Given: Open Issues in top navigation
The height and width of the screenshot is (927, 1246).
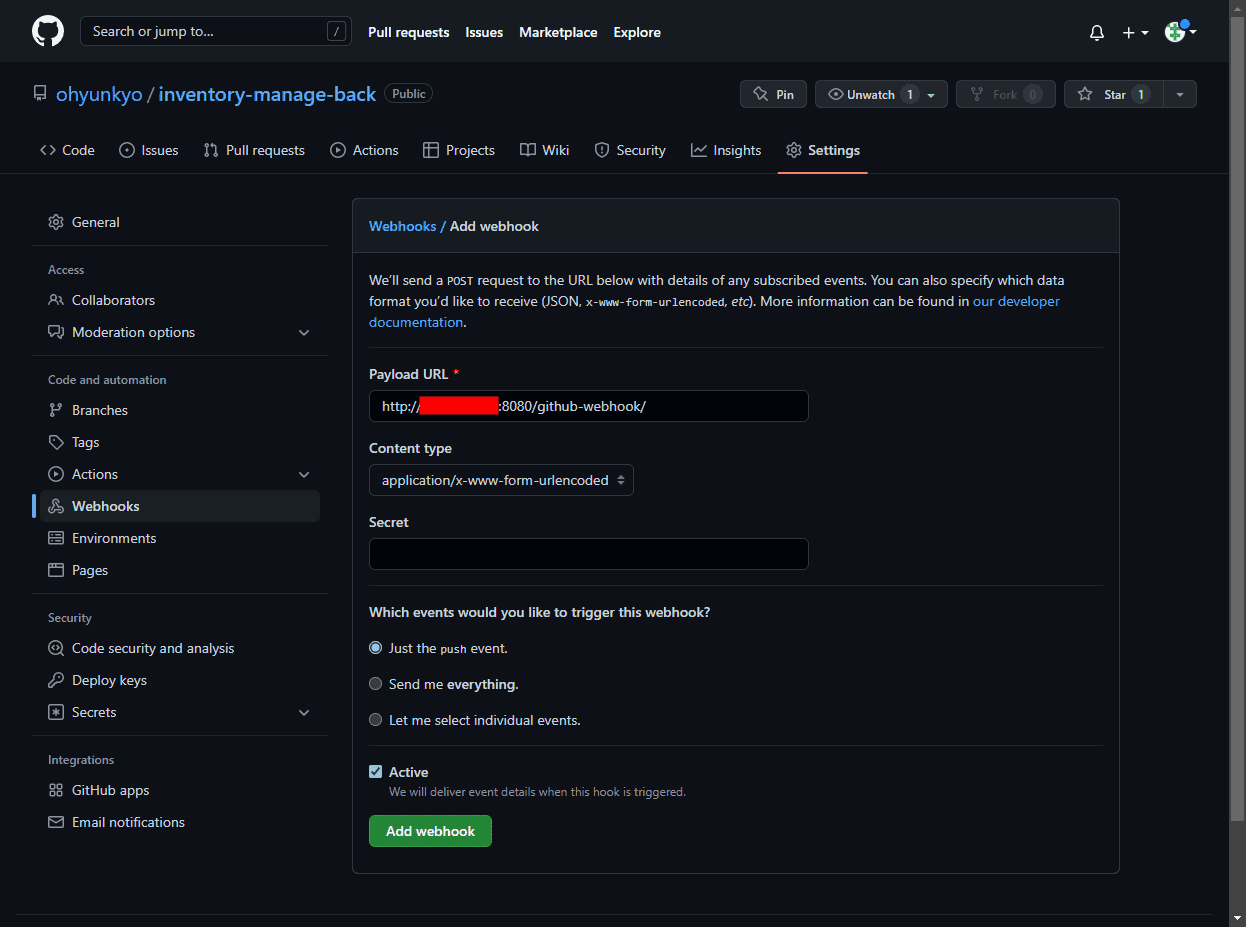Looking at the screenshot, I should (x=484, y=32).
